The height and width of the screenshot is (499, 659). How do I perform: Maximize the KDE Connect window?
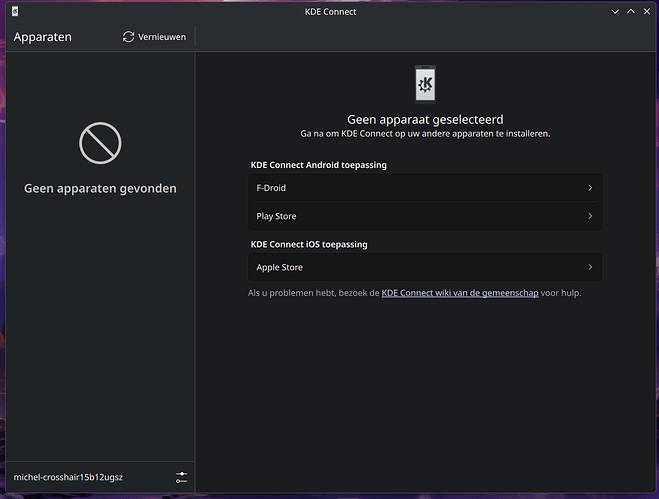pyautogui.click(x=631, y=12)
